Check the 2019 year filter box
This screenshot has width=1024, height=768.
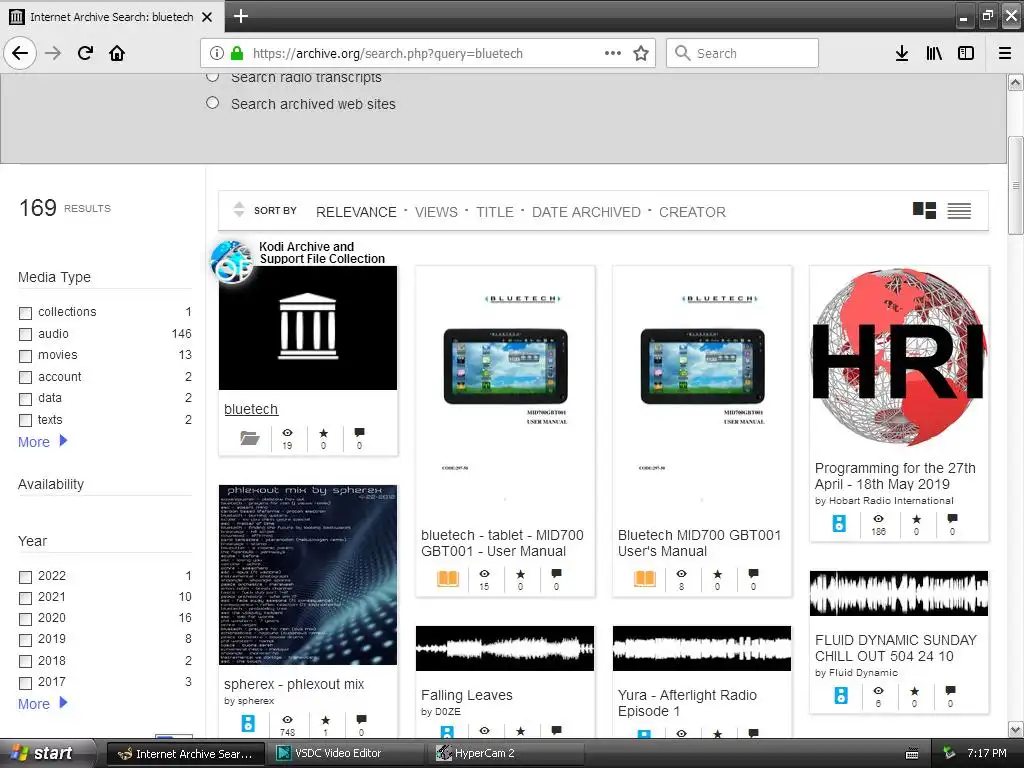coord(25,640)
